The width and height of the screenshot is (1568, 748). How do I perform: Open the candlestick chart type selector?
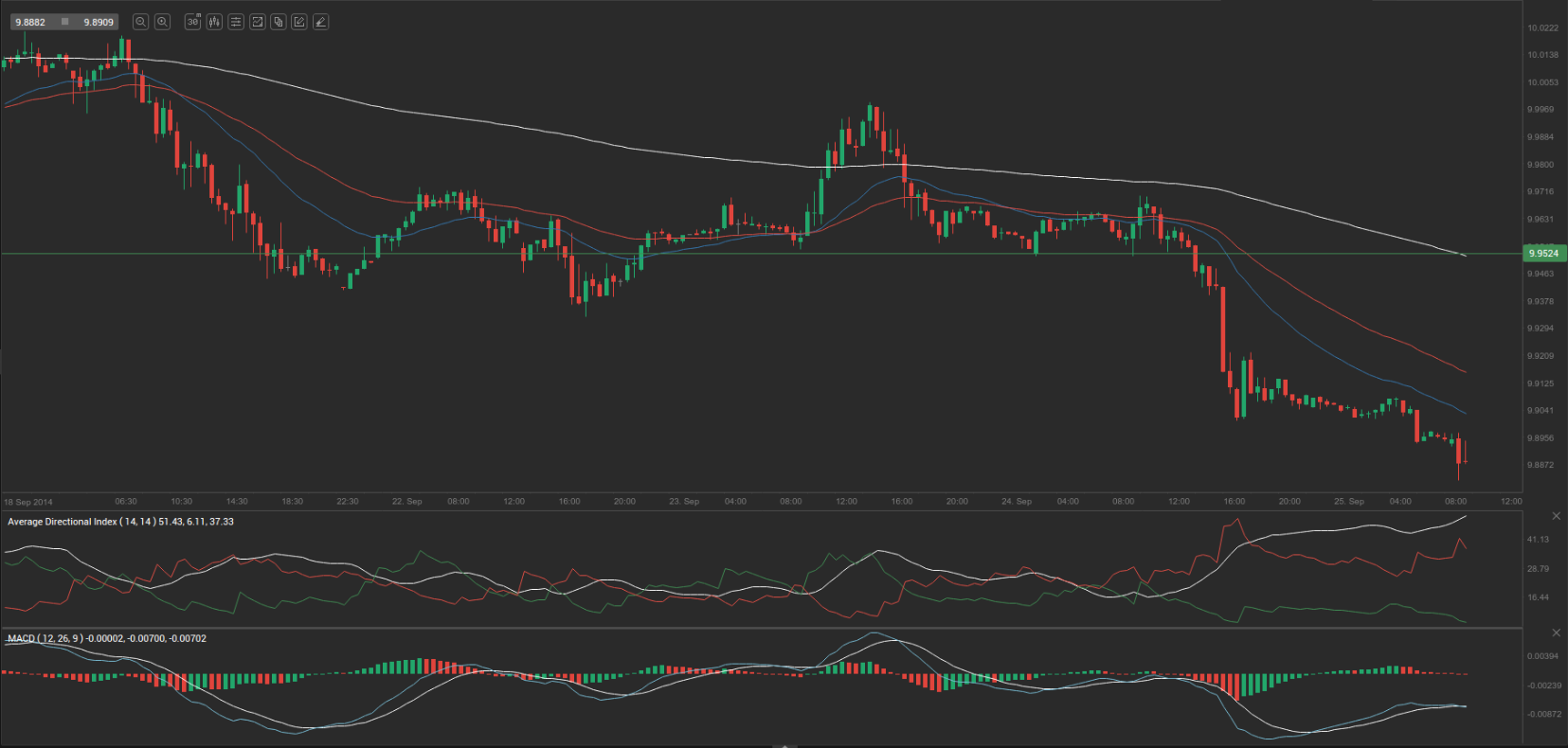[x=215, y=22]
